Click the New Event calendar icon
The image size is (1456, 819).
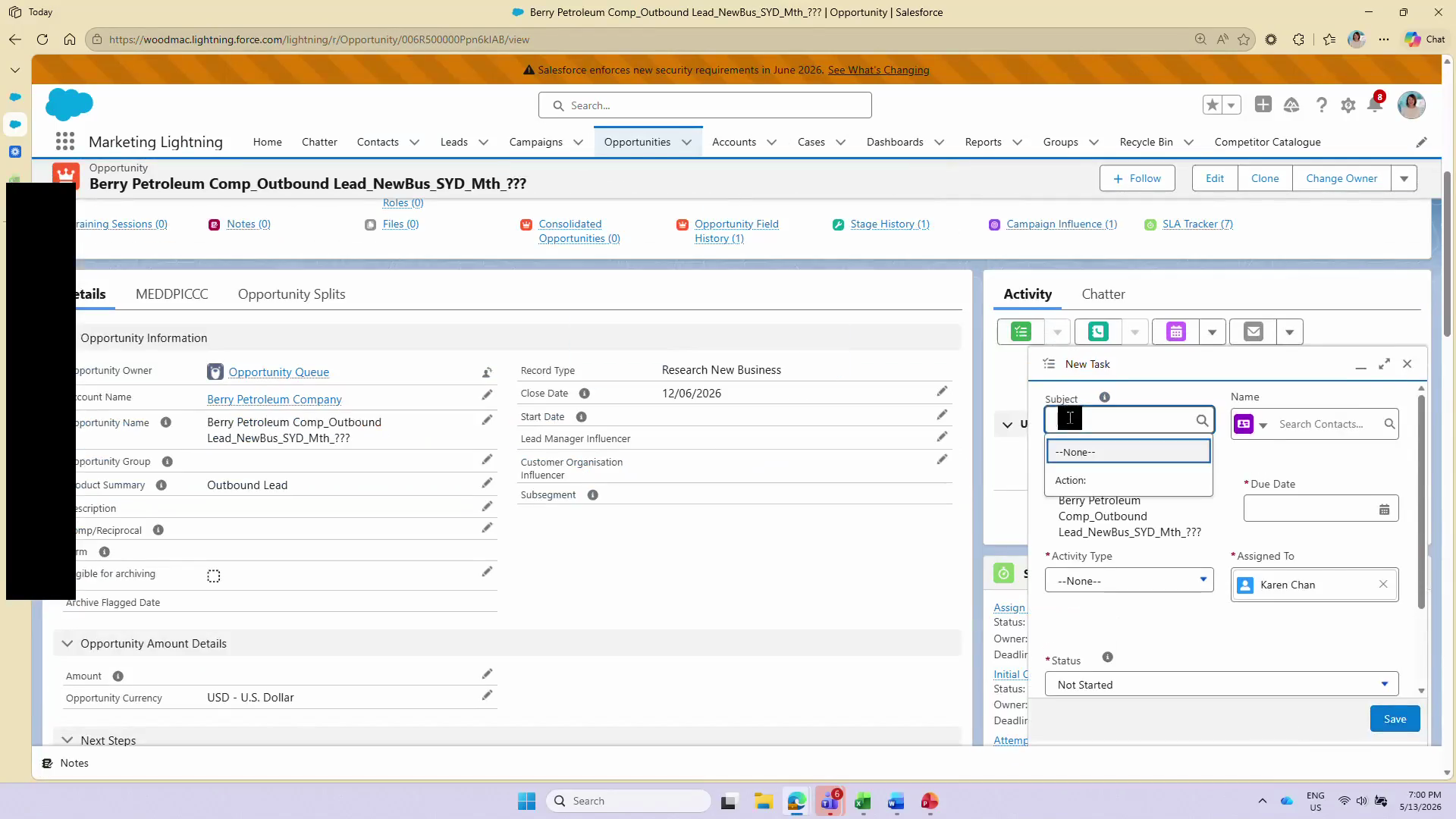[1175, 332]
